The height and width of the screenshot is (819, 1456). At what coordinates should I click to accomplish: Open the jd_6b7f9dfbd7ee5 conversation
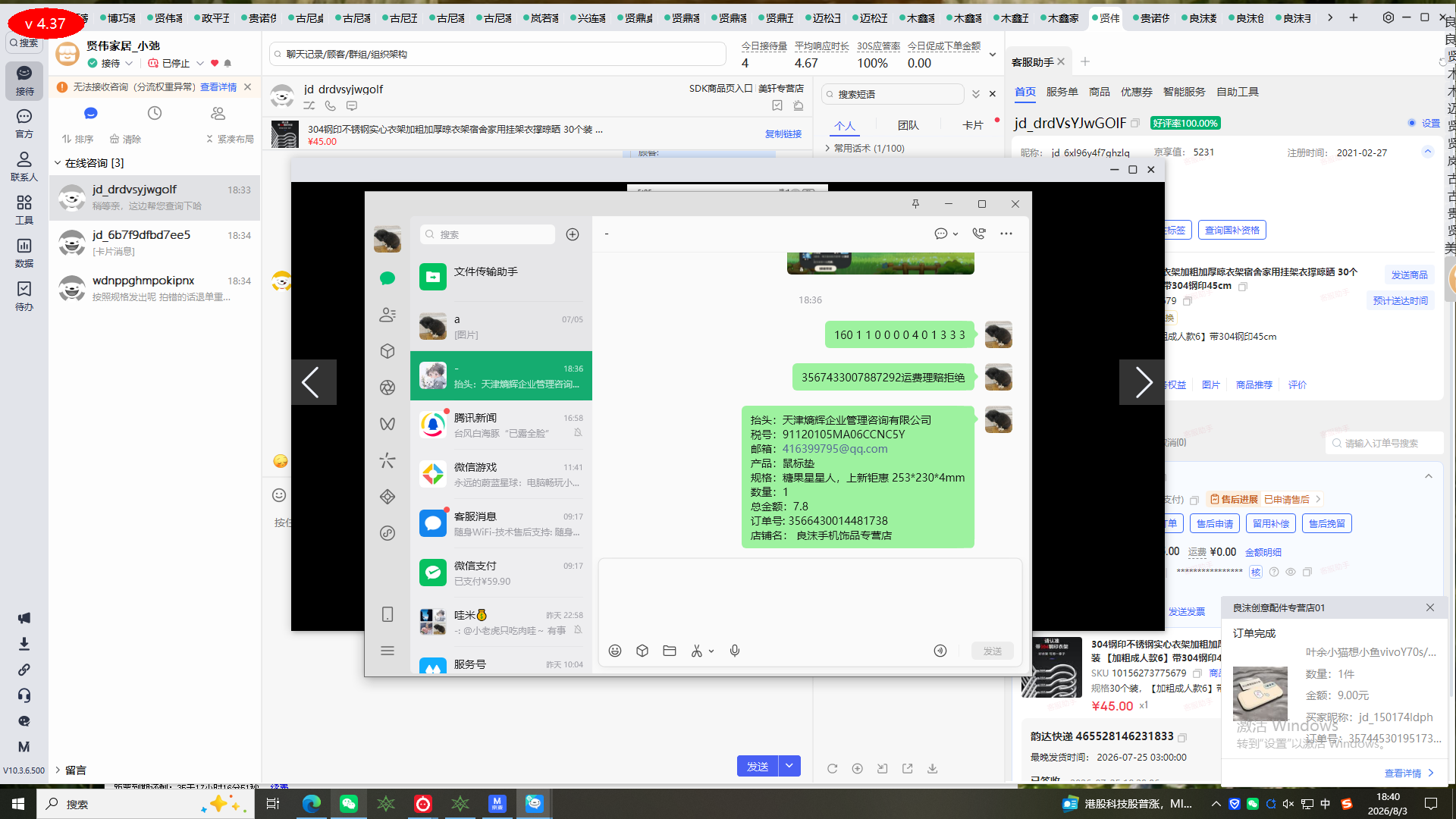tap(155, 243)
